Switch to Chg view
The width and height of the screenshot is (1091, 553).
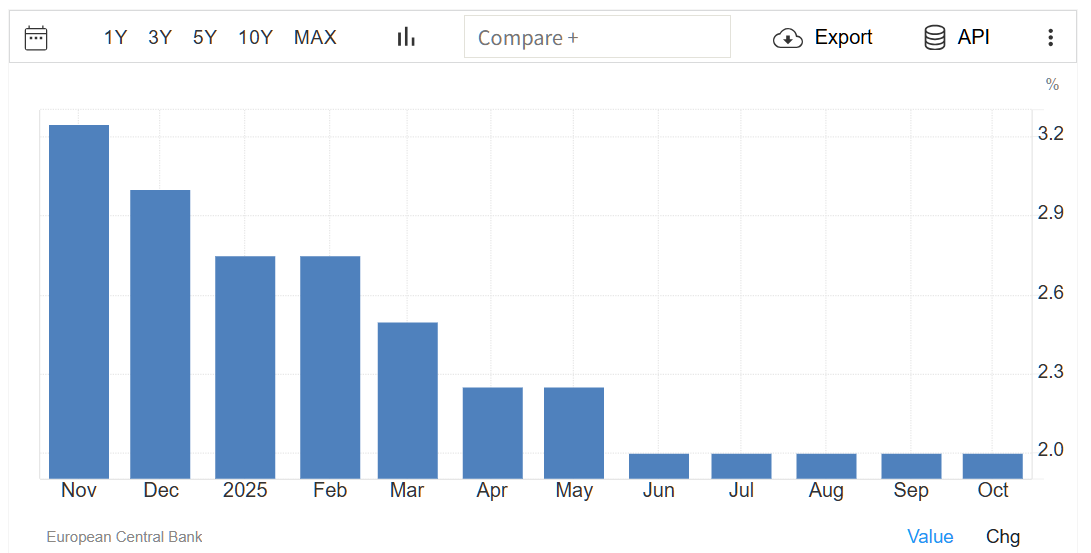click(x=1003, y=537)
